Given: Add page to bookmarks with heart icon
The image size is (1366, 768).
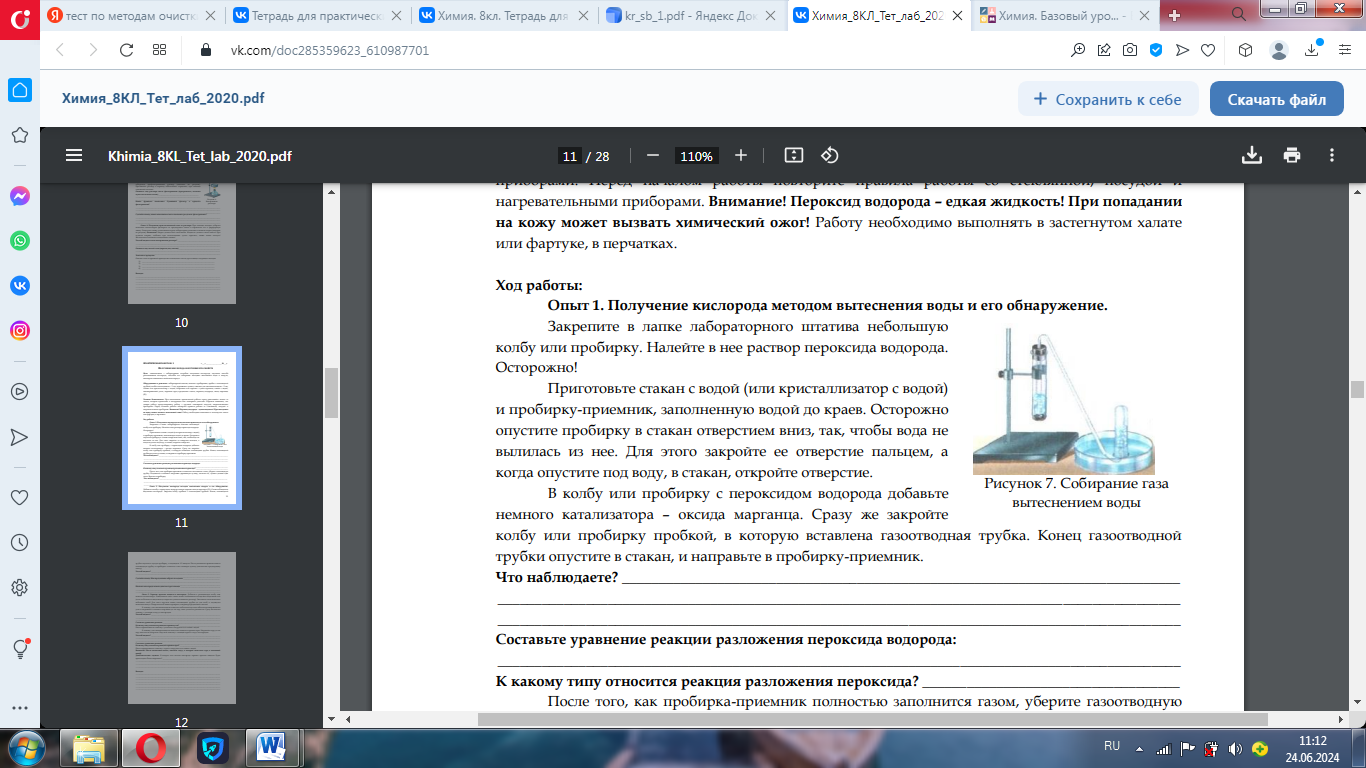Looking at the screenshot, I should [1208, 50].
